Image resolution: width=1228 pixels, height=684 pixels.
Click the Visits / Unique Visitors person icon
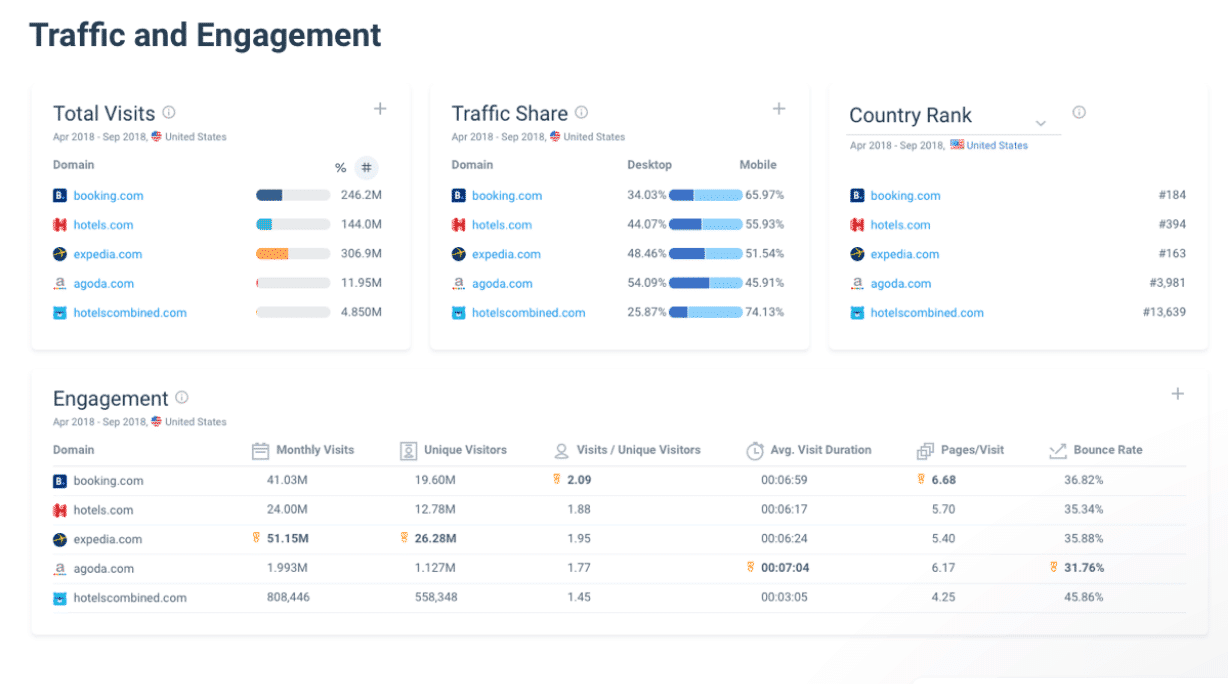[561, 451]
